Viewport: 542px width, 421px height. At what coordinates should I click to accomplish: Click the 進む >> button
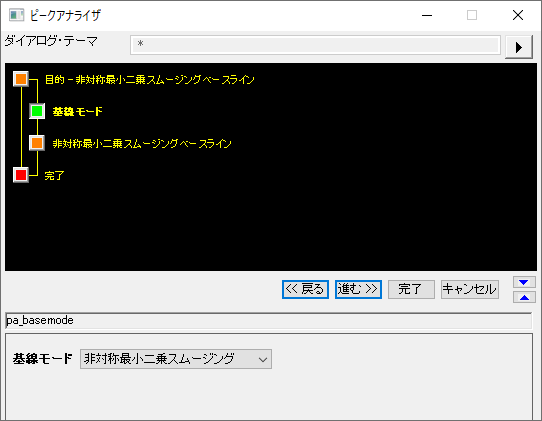coord(358,289)
